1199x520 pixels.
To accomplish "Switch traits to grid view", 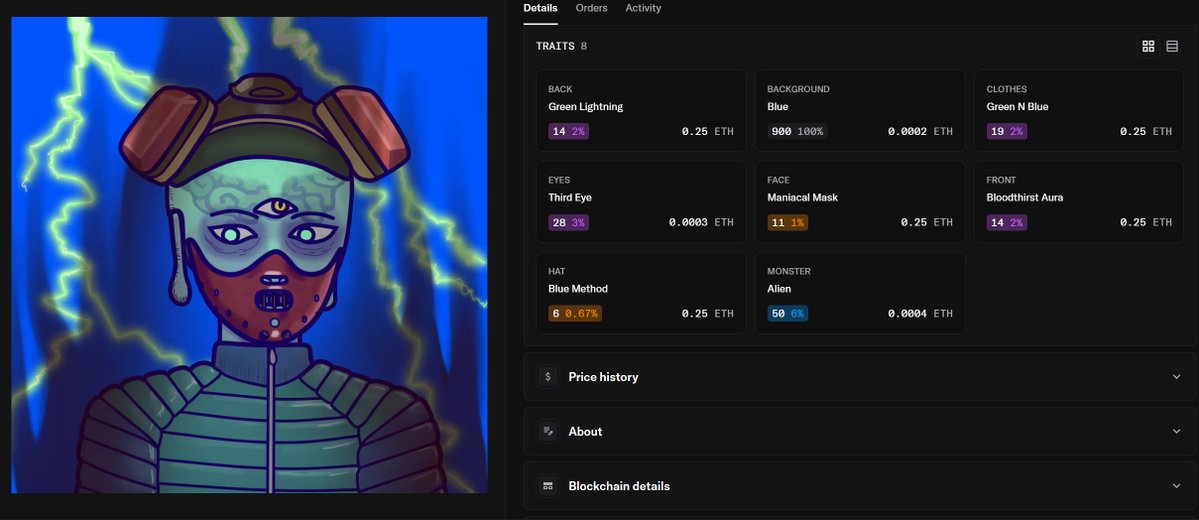I will [x=1148, y=46].
